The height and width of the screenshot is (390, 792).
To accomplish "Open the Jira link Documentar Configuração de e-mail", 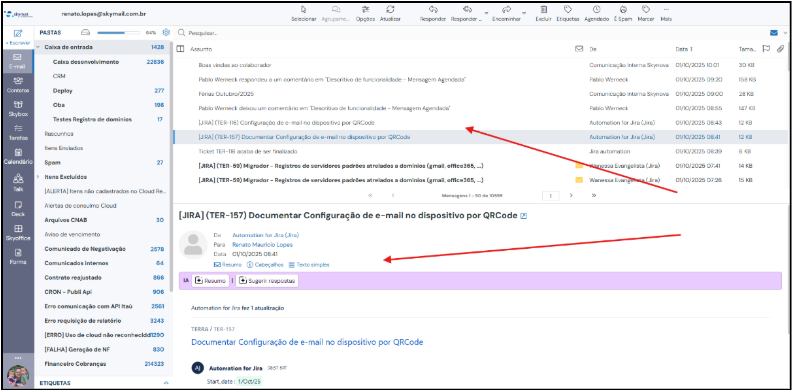I will tap(307, 342).
